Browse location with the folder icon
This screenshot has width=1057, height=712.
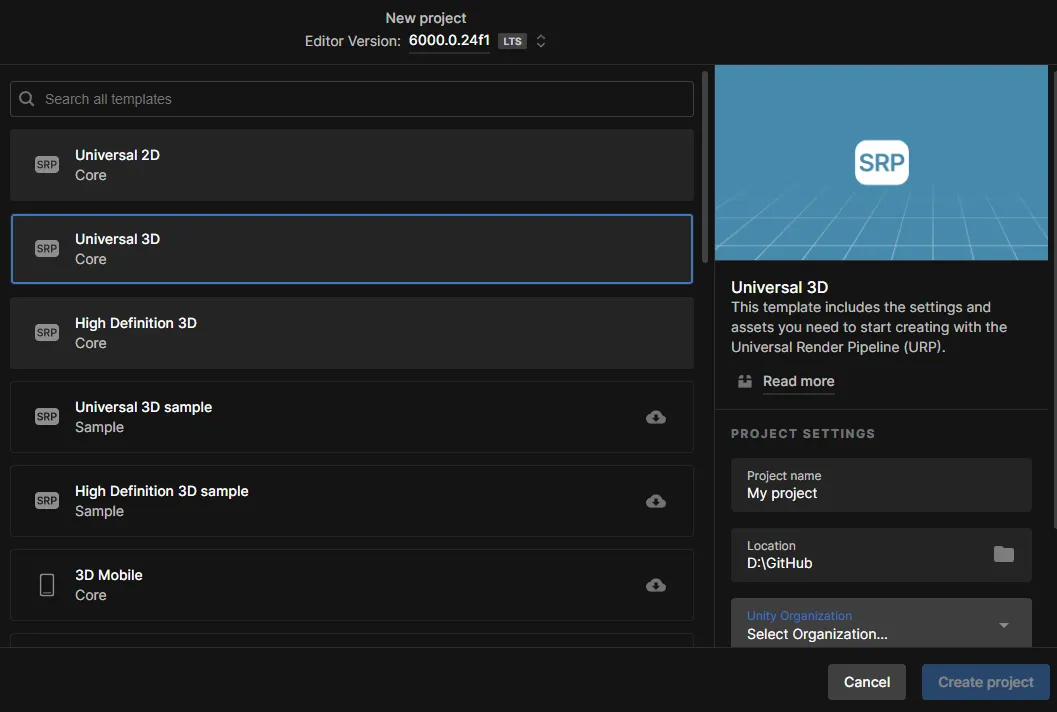pos(1004,554)
